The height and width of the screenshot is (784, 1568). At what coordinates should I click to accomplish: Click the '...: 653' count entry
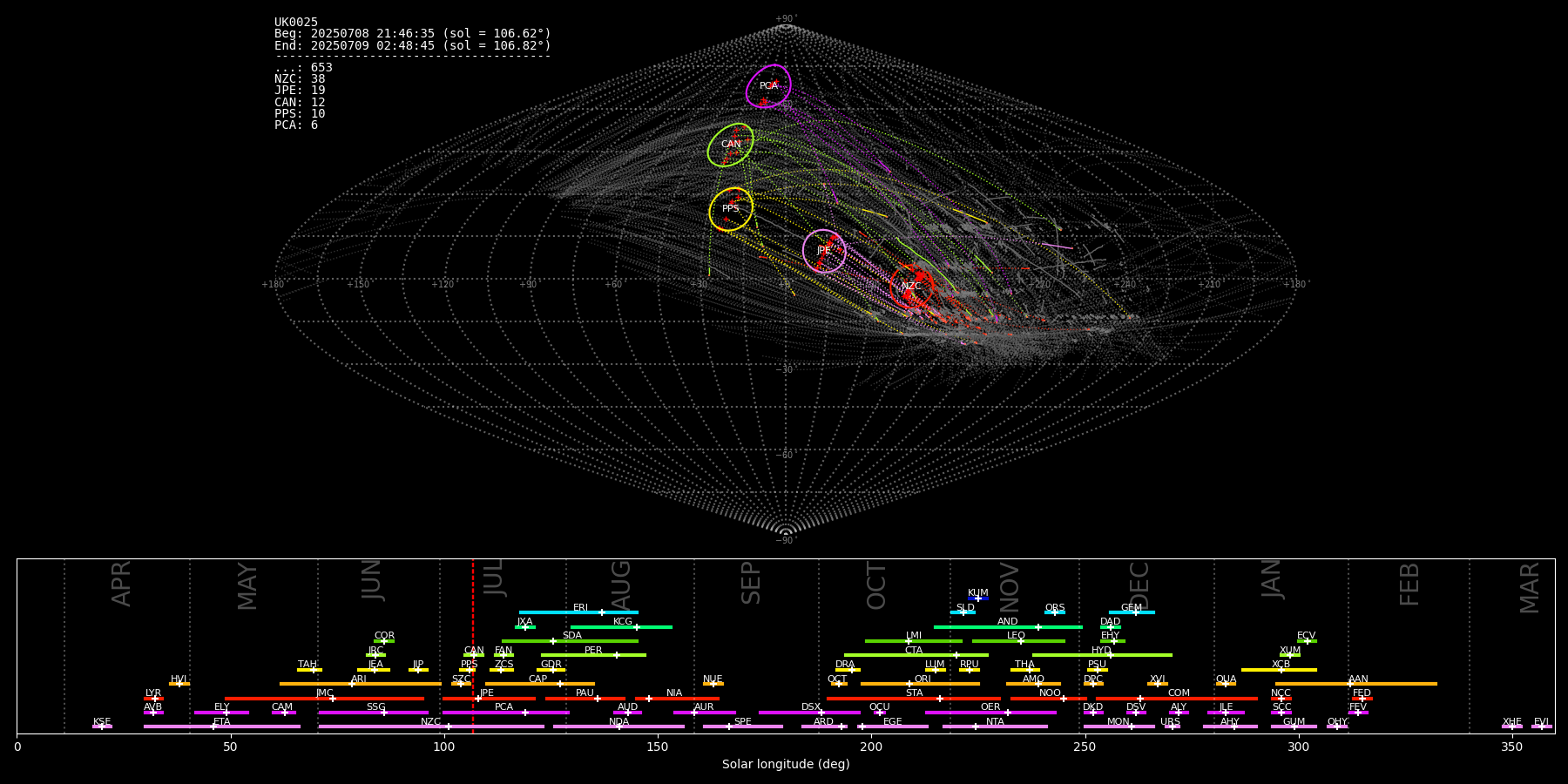(x=303, y=68)
